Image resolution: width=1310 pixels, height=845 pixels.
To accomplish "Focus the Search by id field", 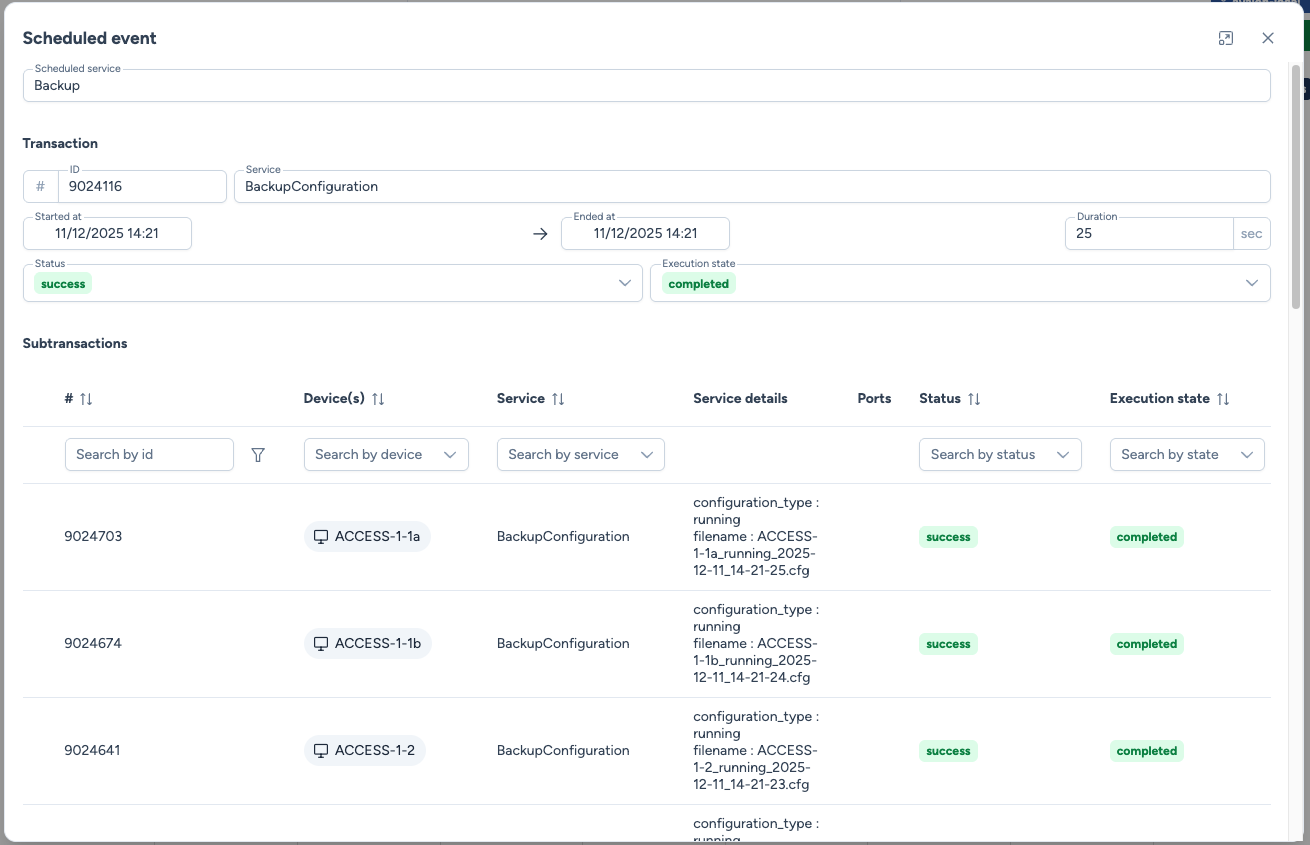I will [x=148, y=455].
